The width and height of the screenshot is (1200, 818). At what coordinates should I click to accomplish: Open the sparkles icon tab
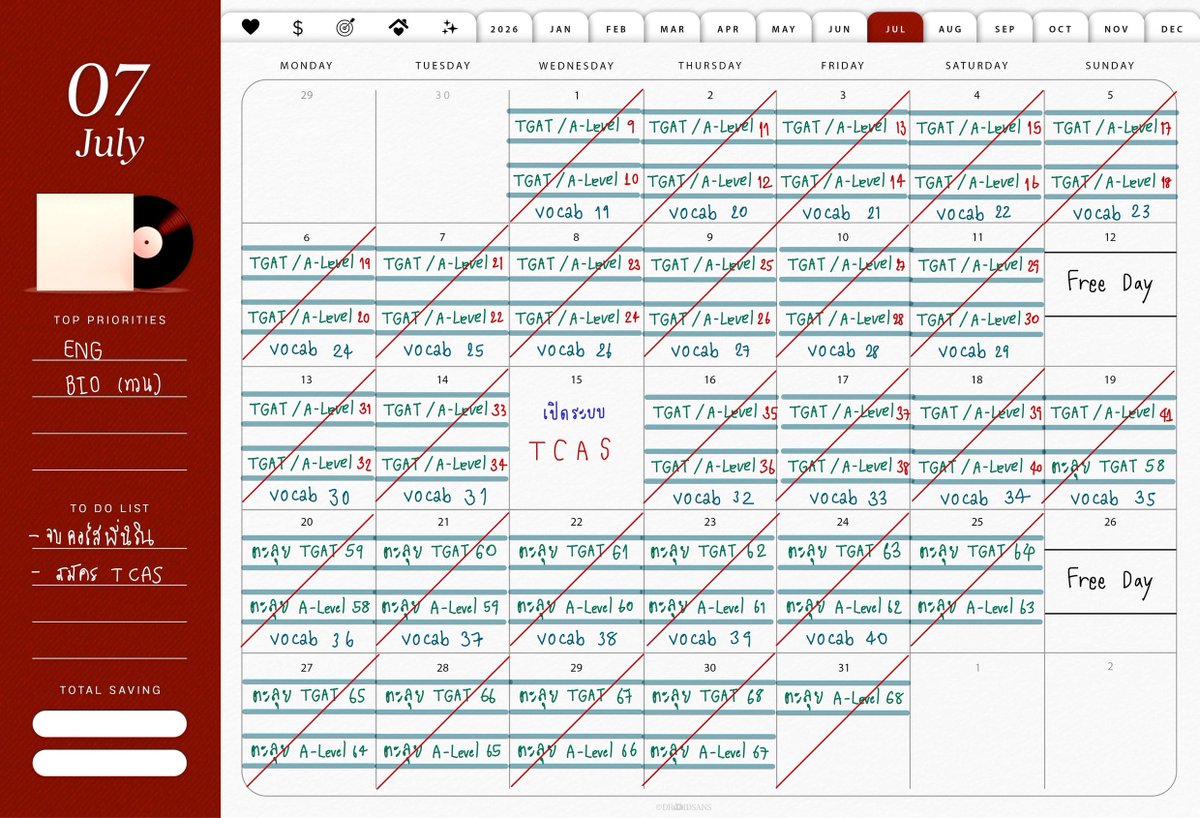click(450, 28)
